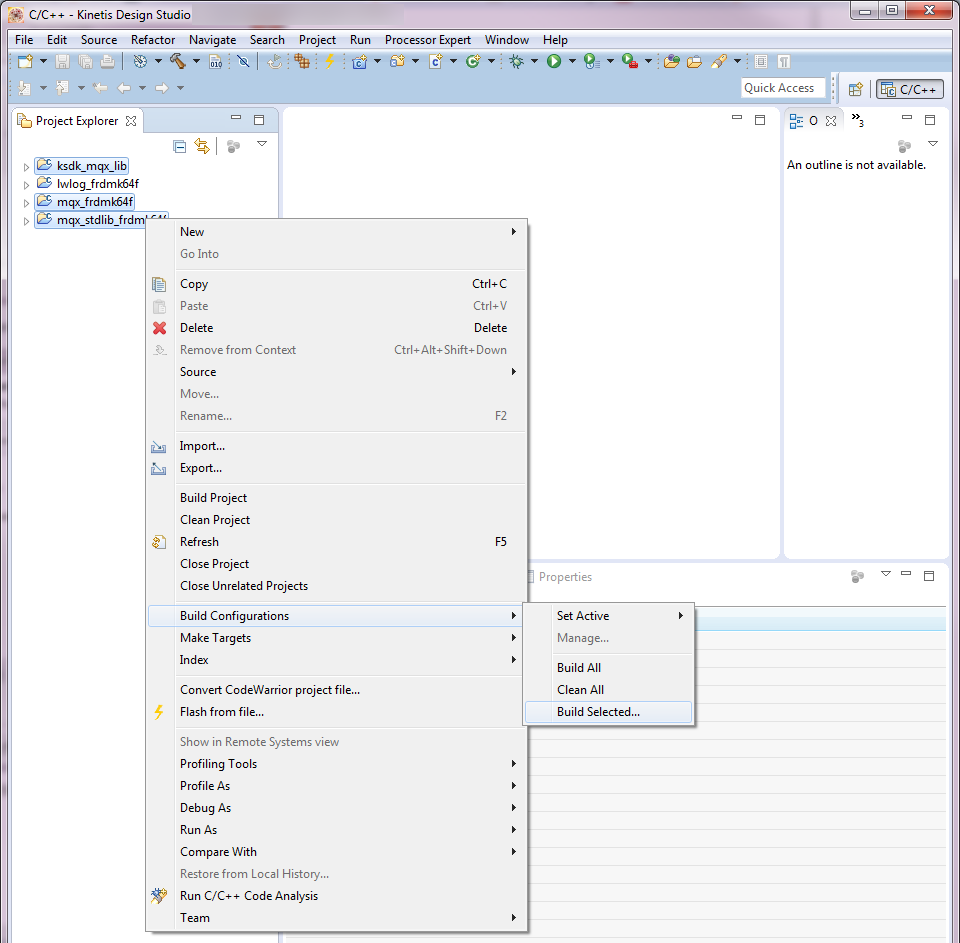Click Export... in context menu

point(337,468)
